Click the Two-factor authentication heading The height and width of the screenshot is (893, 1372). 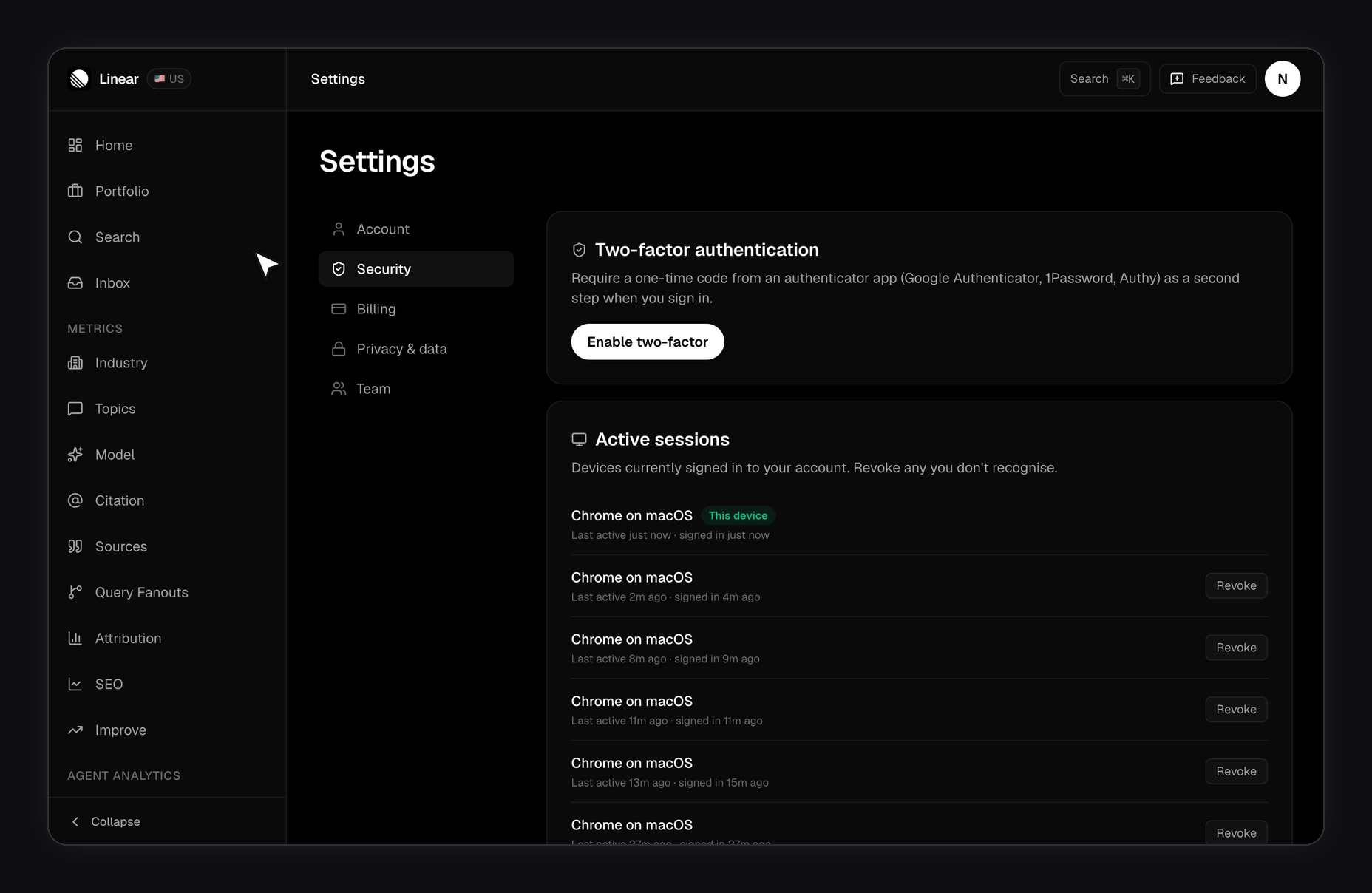pos(707,250)
